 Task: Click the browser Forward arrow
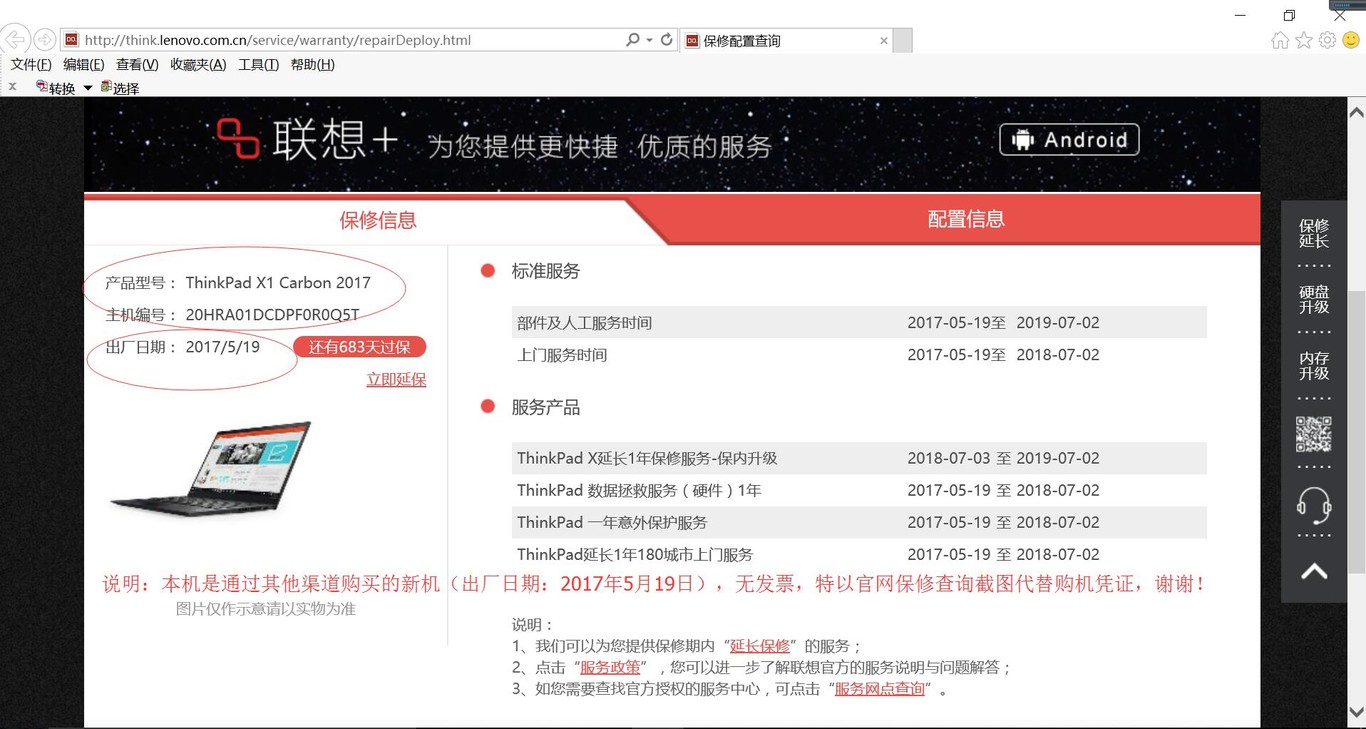44,40
